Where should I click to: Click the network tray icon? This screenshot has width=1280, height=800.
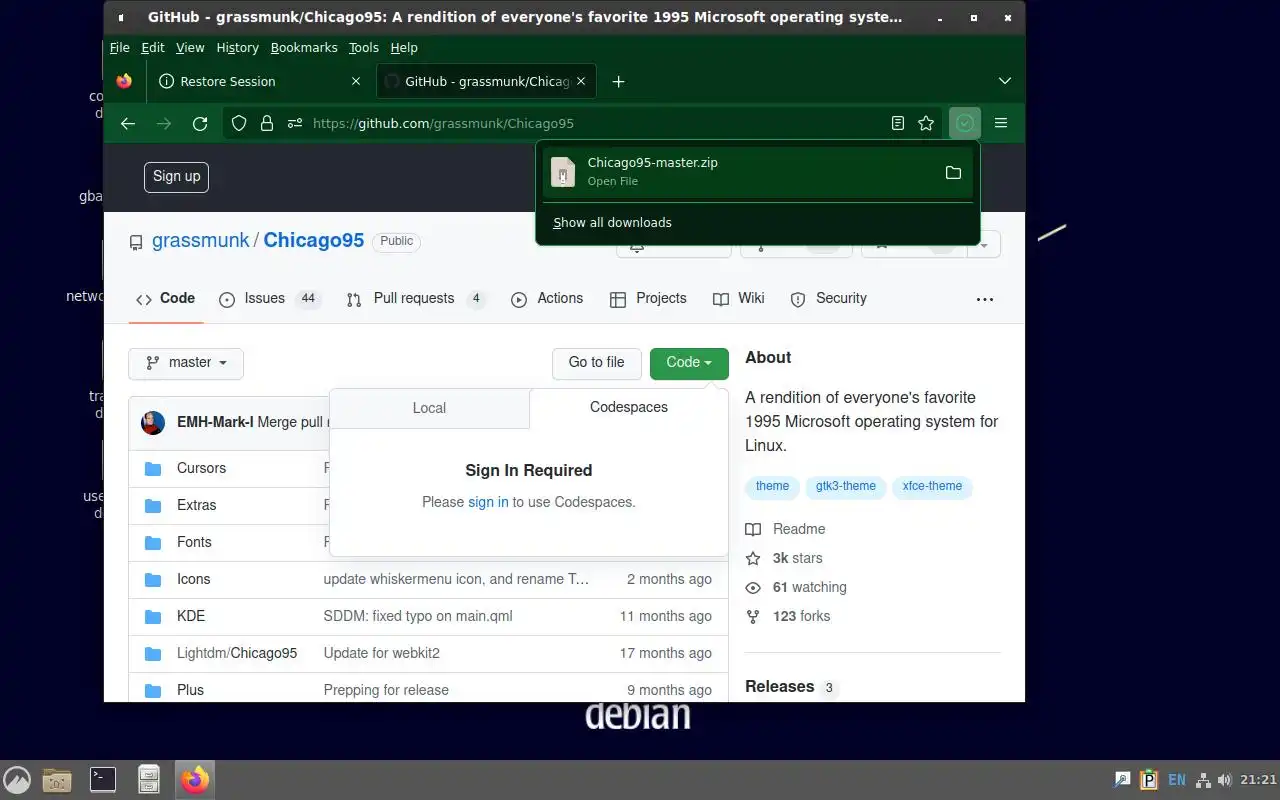click(1203, 780)
